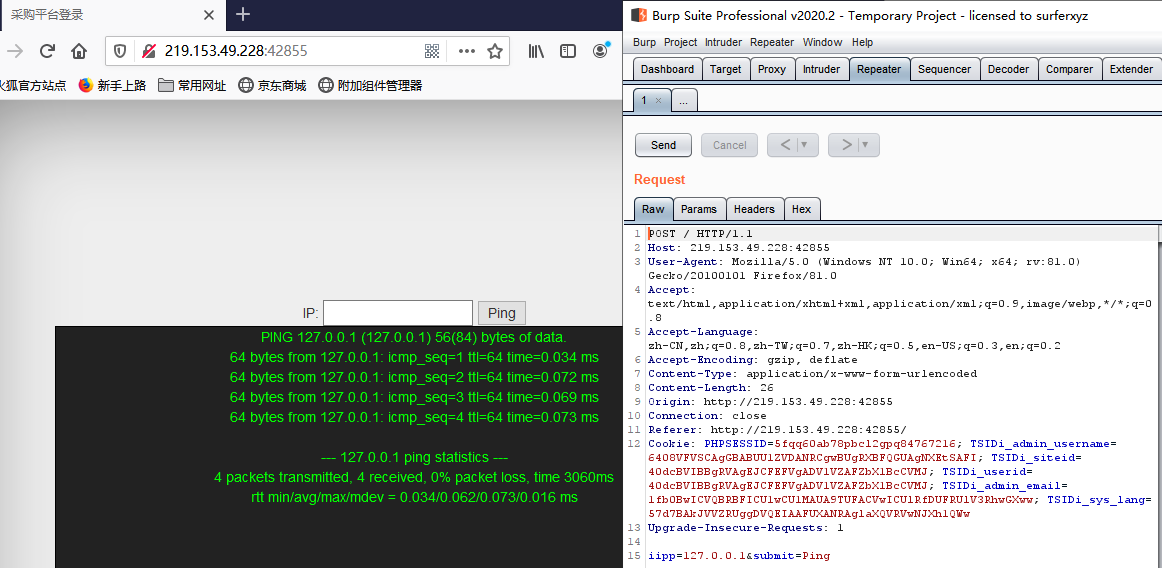Go back to previous request with < button
Image resolution: width=1162 pixels, height=568 pixels.
tap(785, 145)
